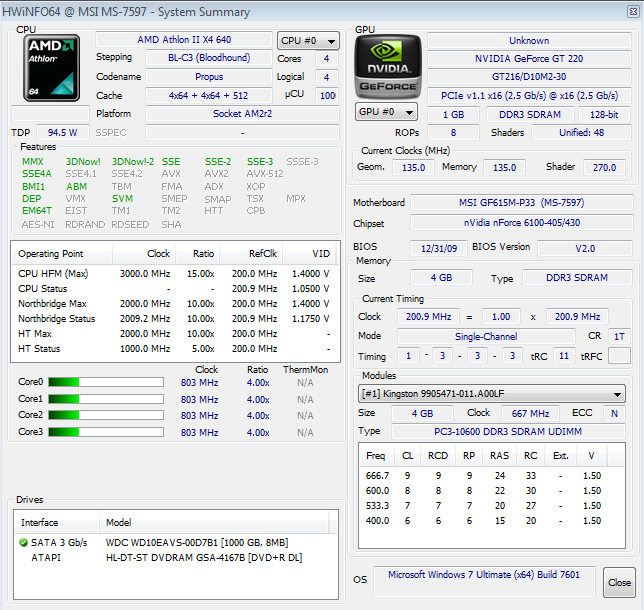Click the MSI GF615M-P33 motherboard field
Viewport: 644px width, 610px height.
pos(521,203)
